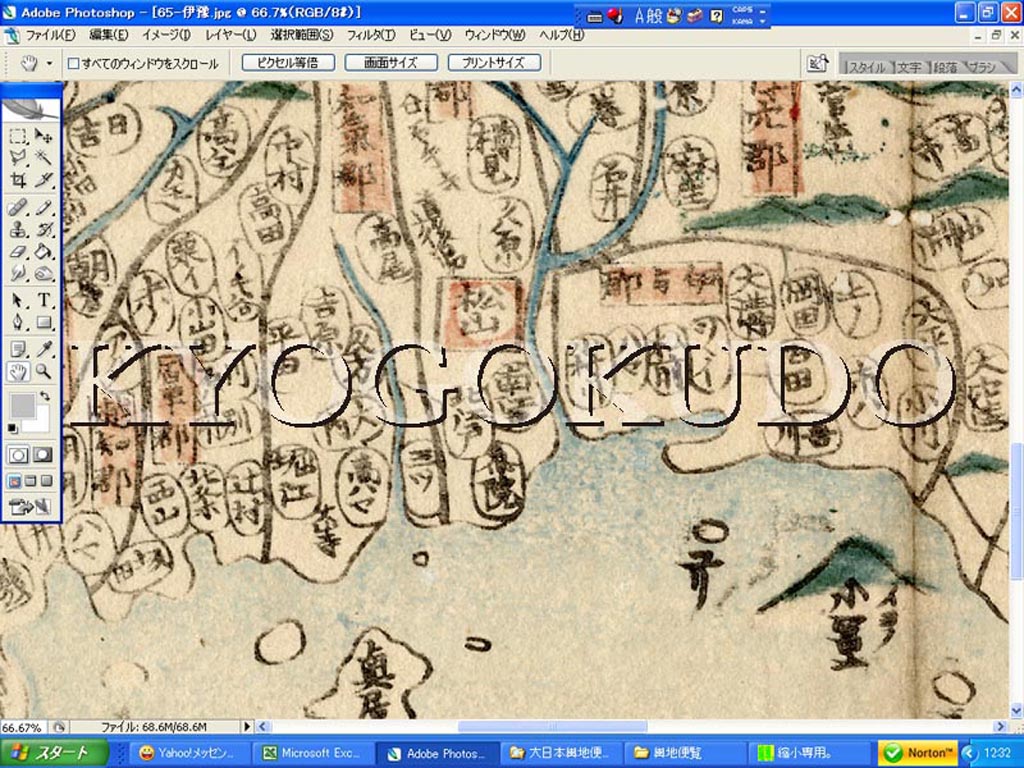Switch to Microsoft Excel taskbar item
1024x768 pixels.
coord(313,753)
